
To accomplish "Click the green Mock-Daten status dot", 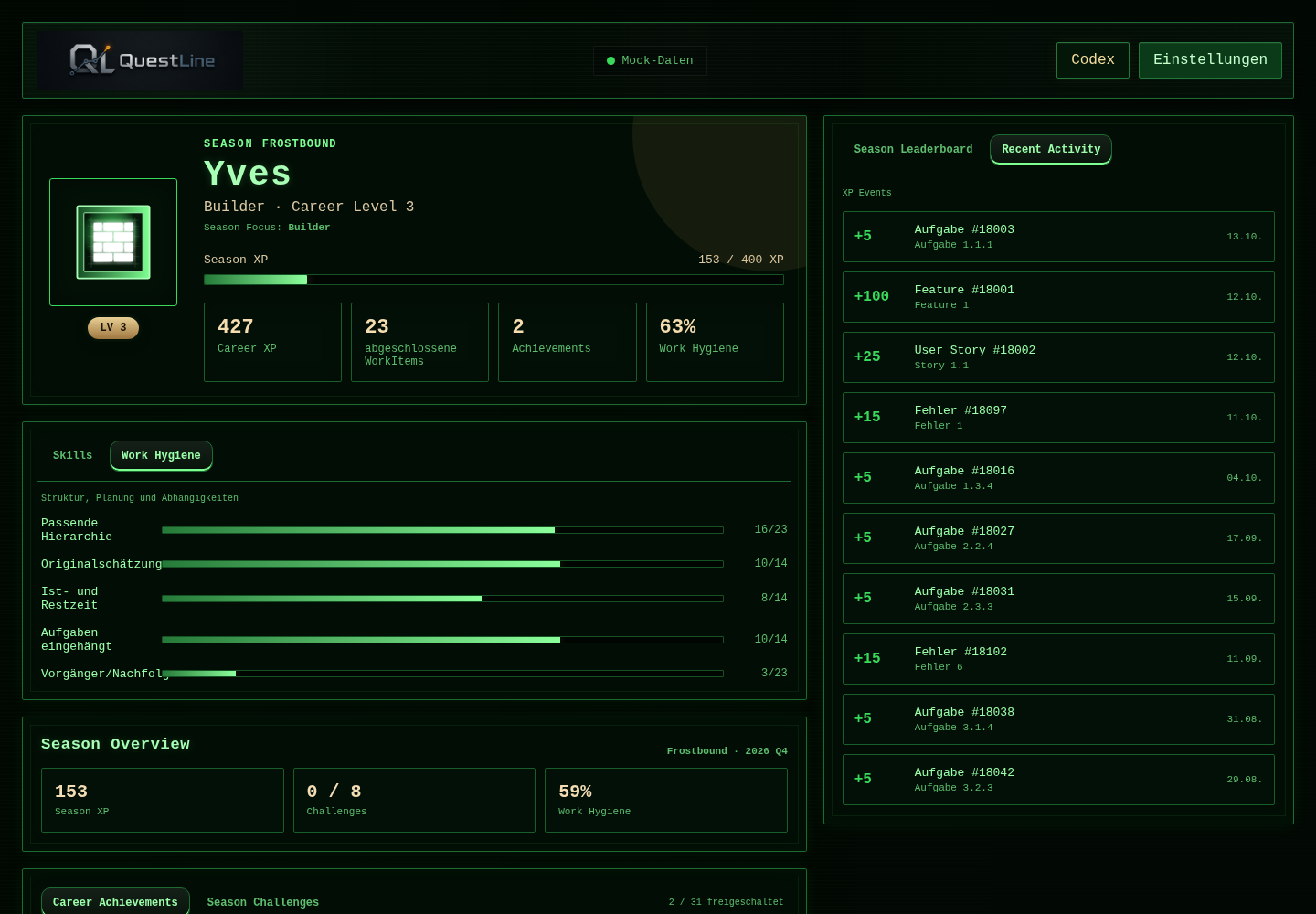I will coord(610,61).
